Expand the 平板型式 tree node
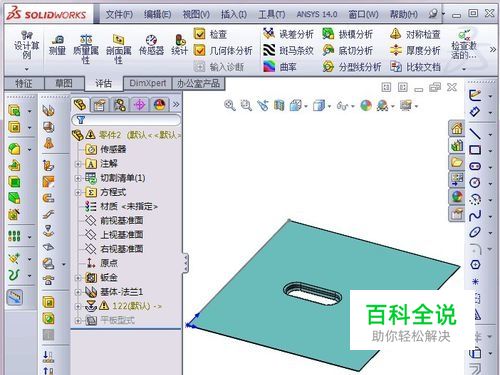This screenshot has height=375, width=500. click(x=78, y=321)
